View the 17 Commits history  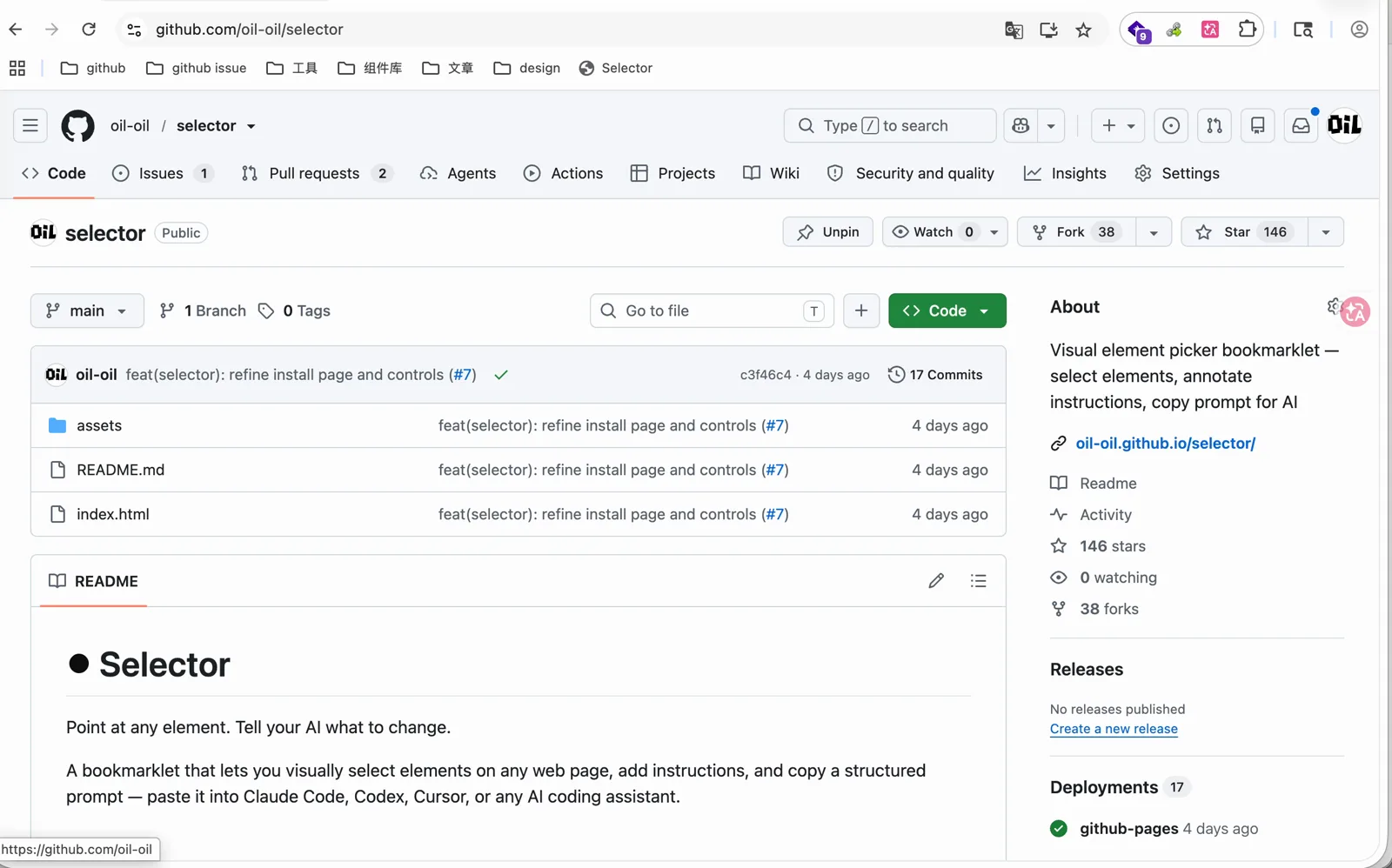[x=935, y=375]
